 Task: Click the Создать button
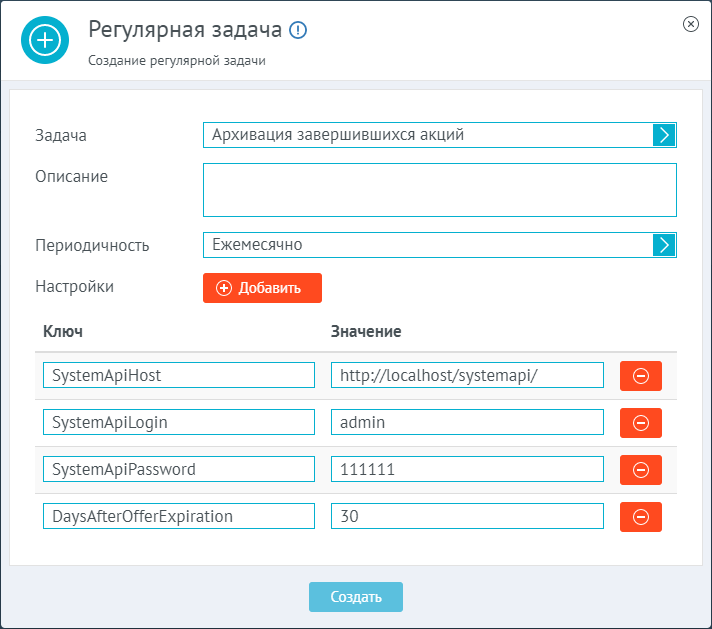coord(356,597)
